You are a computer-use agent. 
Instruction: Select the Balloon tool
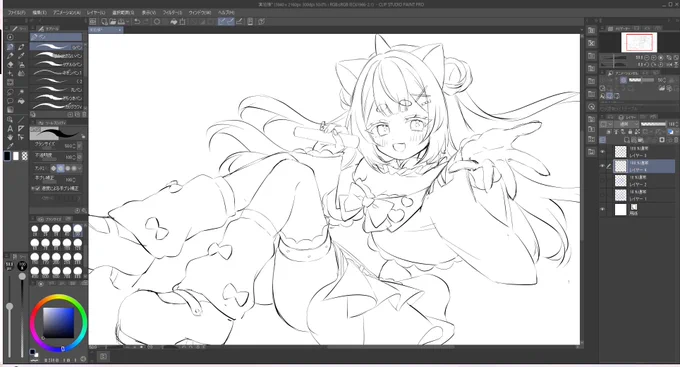[10, 101]
